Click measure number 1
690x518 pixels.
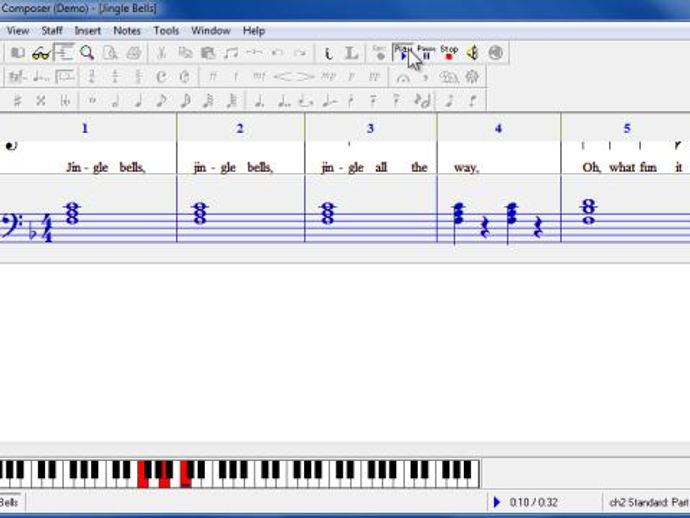85,129
